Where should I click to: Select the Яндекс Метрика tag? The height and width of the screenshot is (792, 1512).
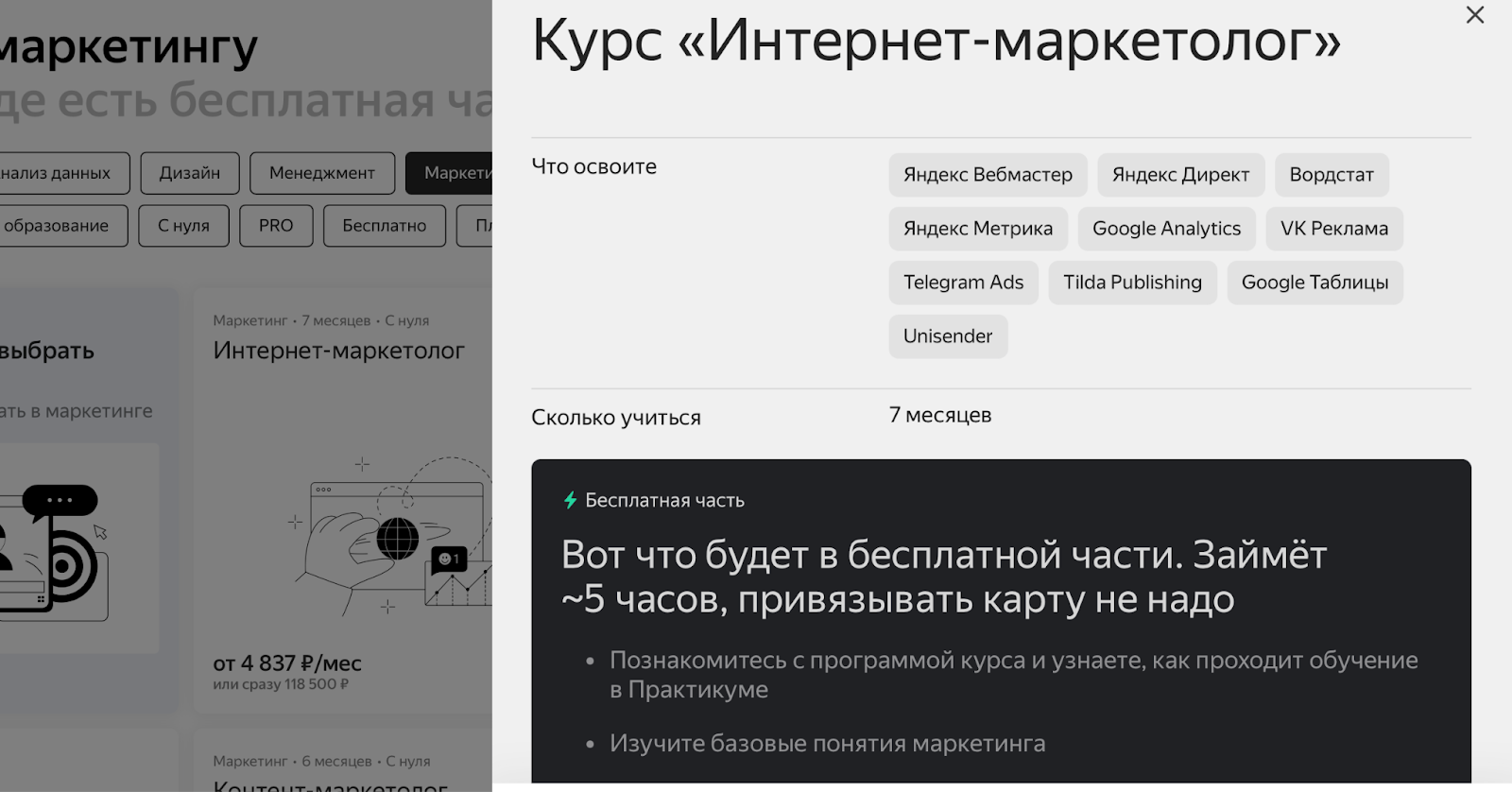(977, 229)
